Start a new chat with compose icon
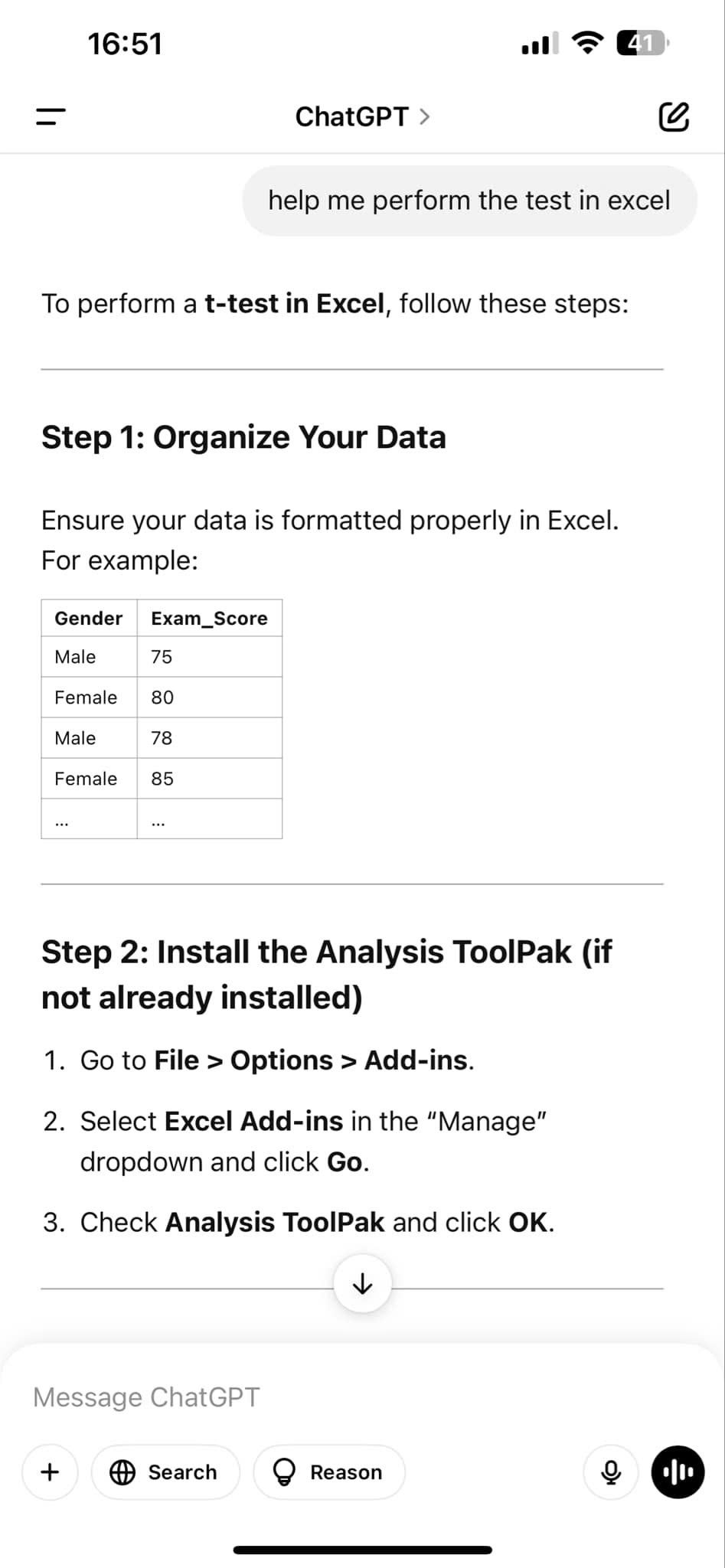The height and width of the screenshot is (1568, 725). click(674, 117)
